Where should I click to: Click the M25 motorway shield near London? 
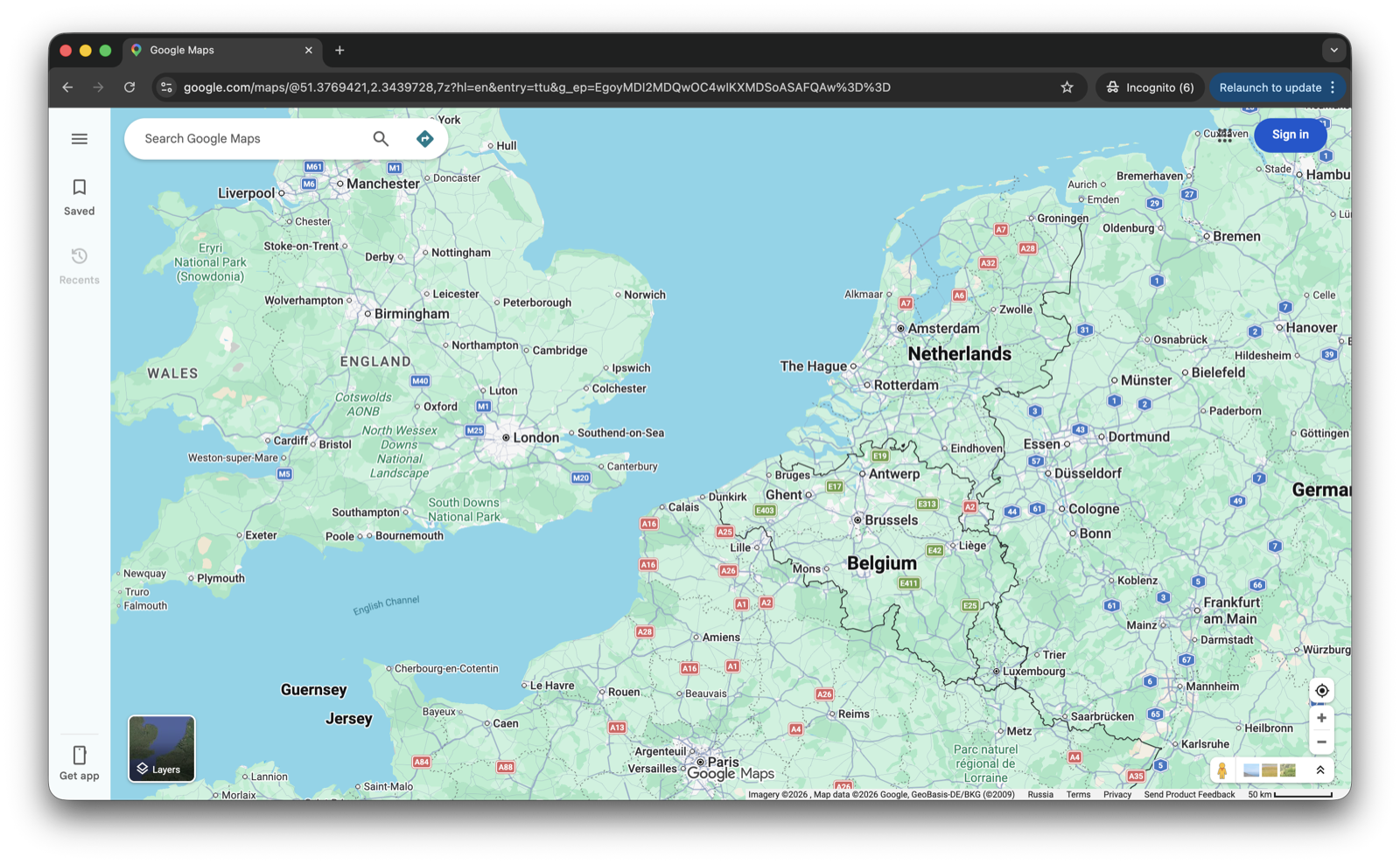(475, 430)
